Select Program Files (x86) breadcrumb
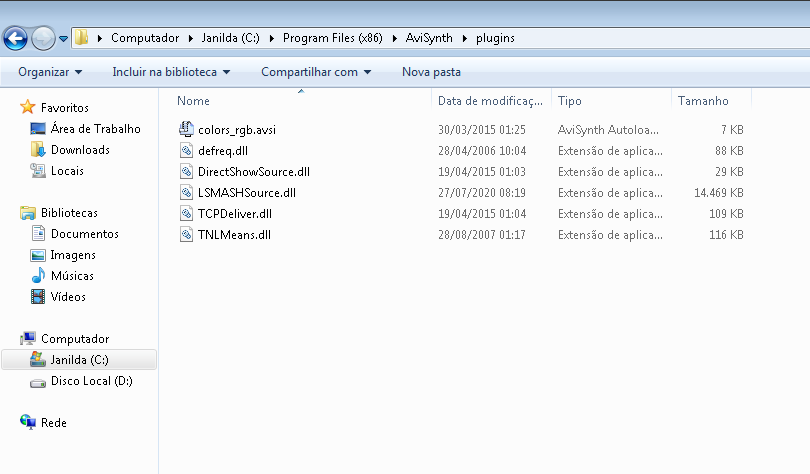This screenshot has height=474, width=810. point(333,38)
